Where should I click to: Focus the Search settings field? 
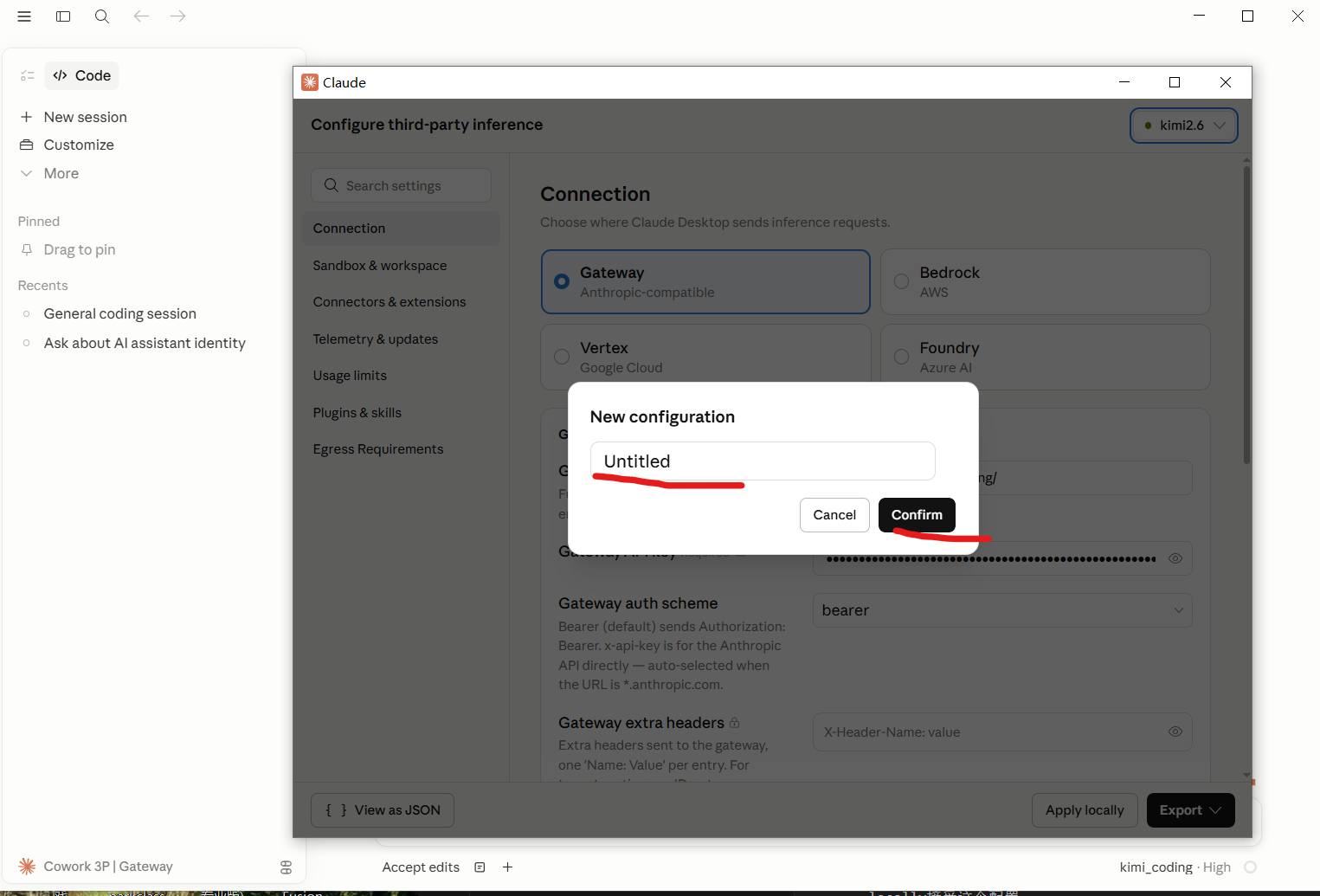tap(401, 185)
